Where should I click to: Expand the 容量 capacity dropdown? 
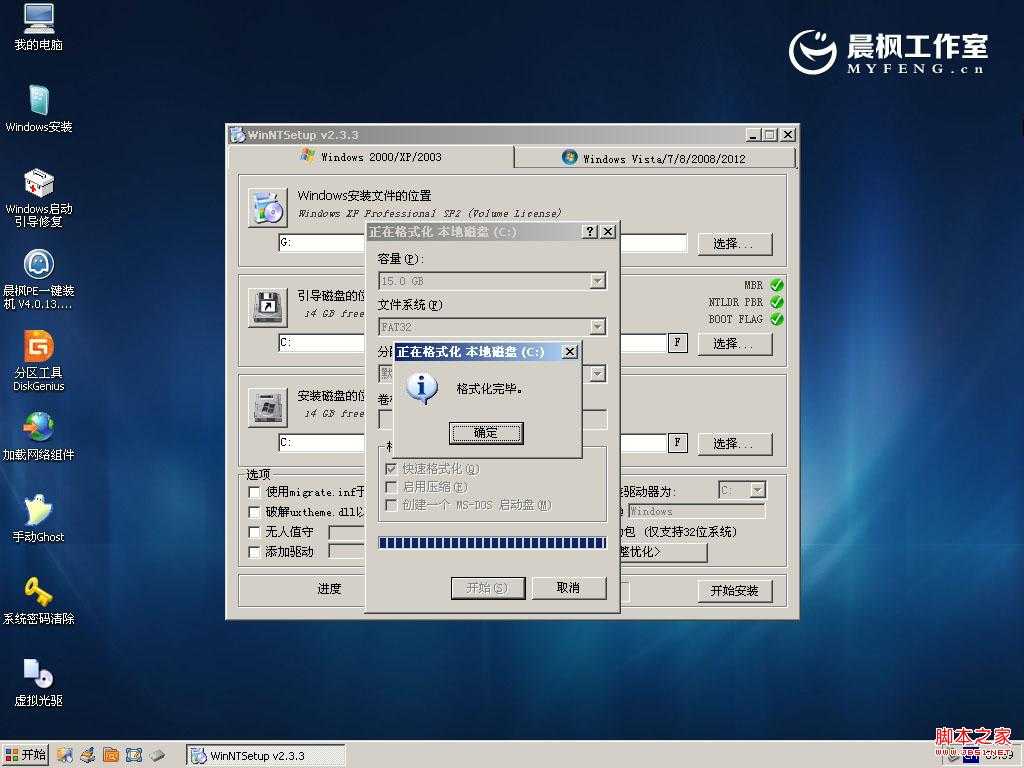(599, 281)
